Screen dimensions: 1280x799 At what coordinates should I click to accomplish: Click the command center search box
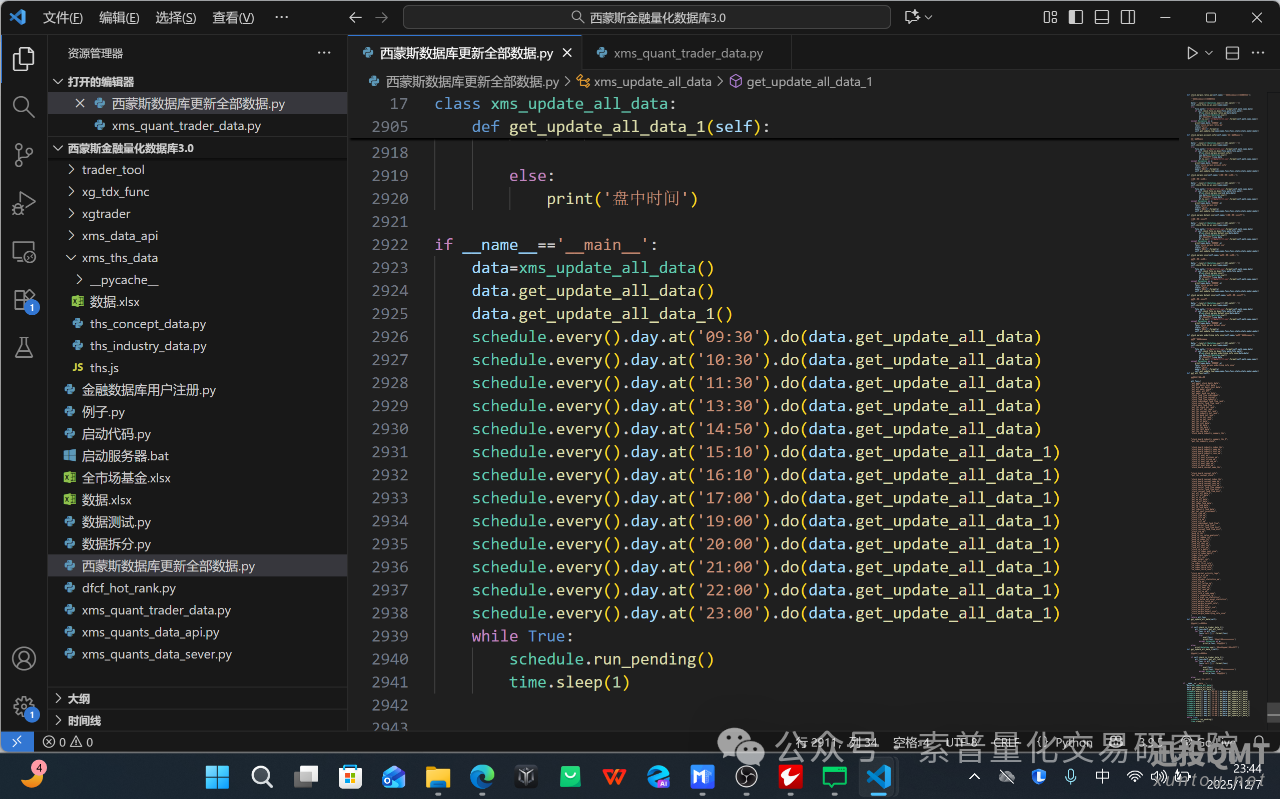(646, 17)
